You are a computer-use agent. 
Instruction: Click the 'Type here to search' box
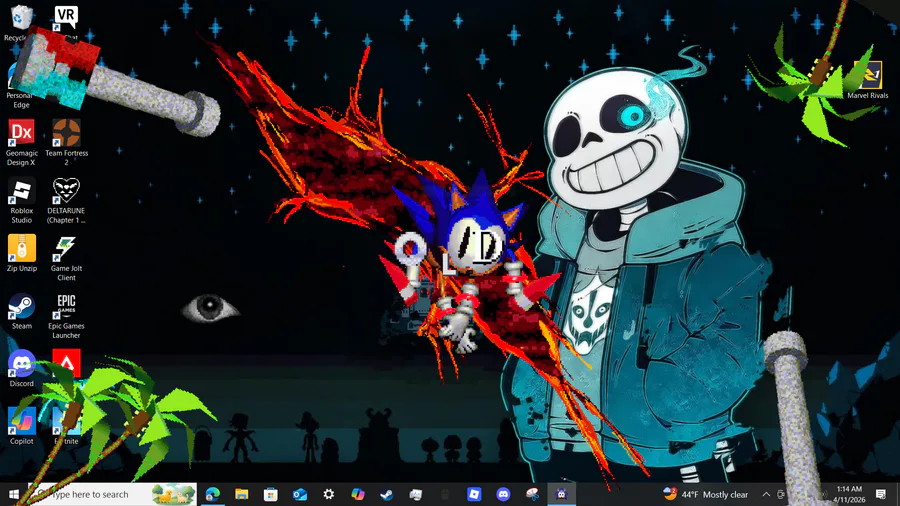click(112, 494)
